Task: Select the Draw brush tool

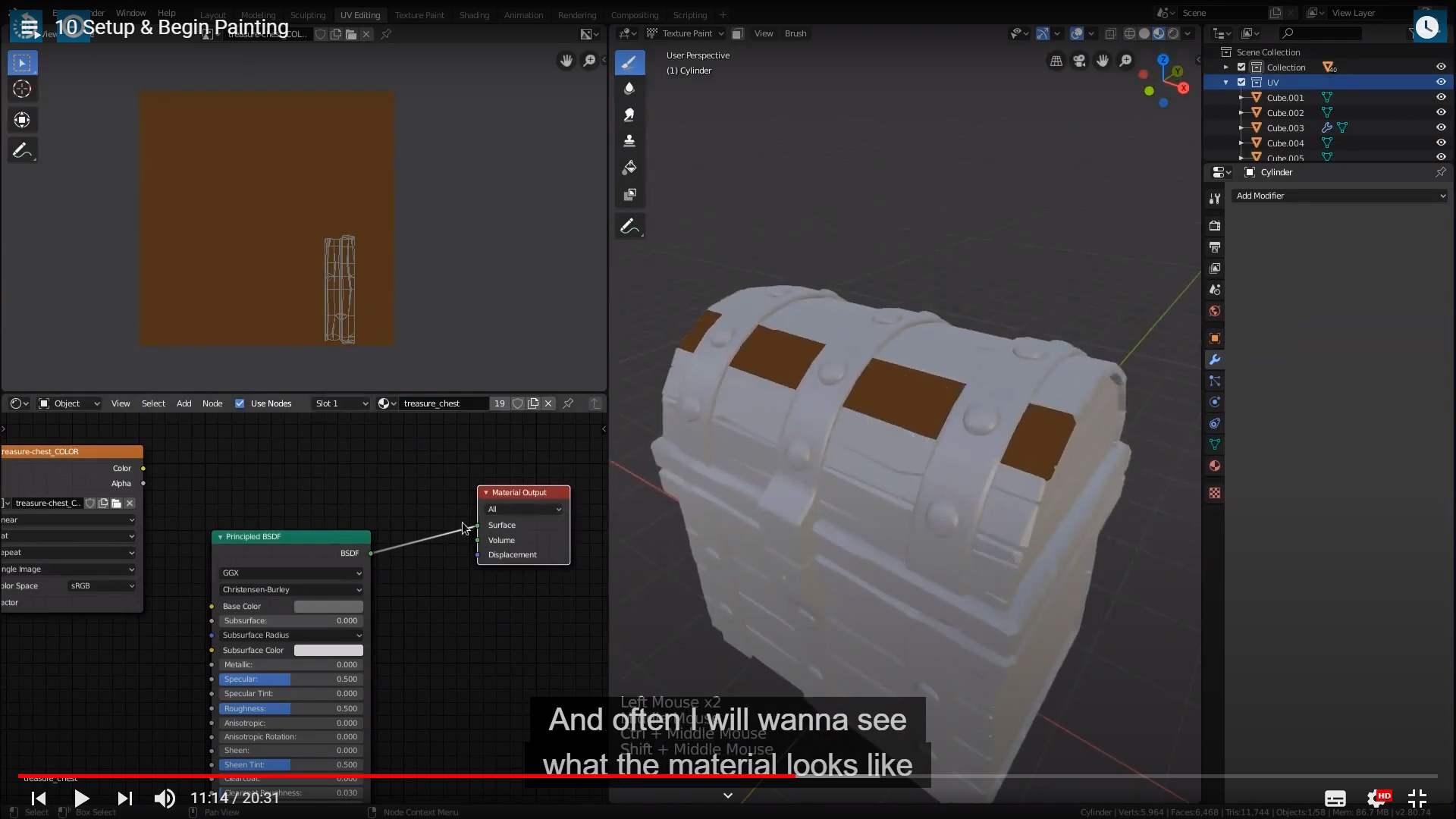Action: click(x=629, y=63)
